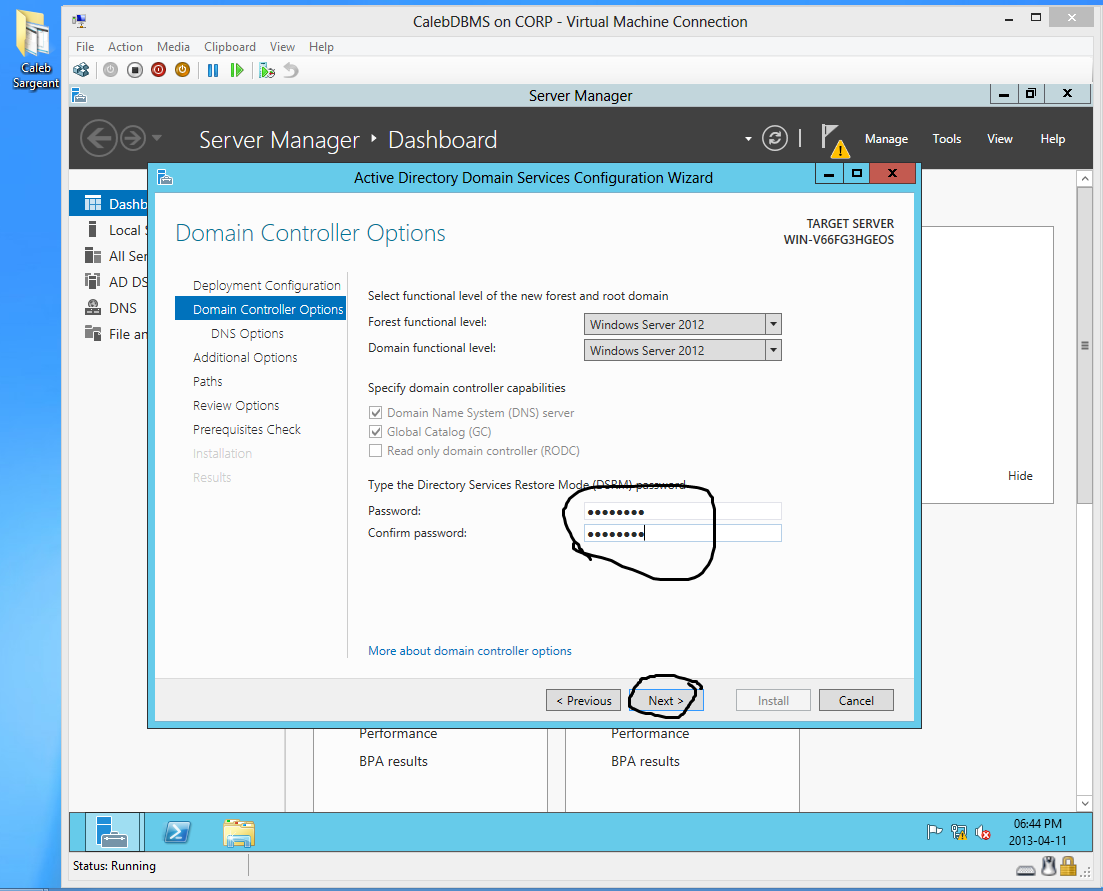This screenshot has width=1103, height=891.
Task: Open the notifications flag with warning
Action: [x=834, y=140]
